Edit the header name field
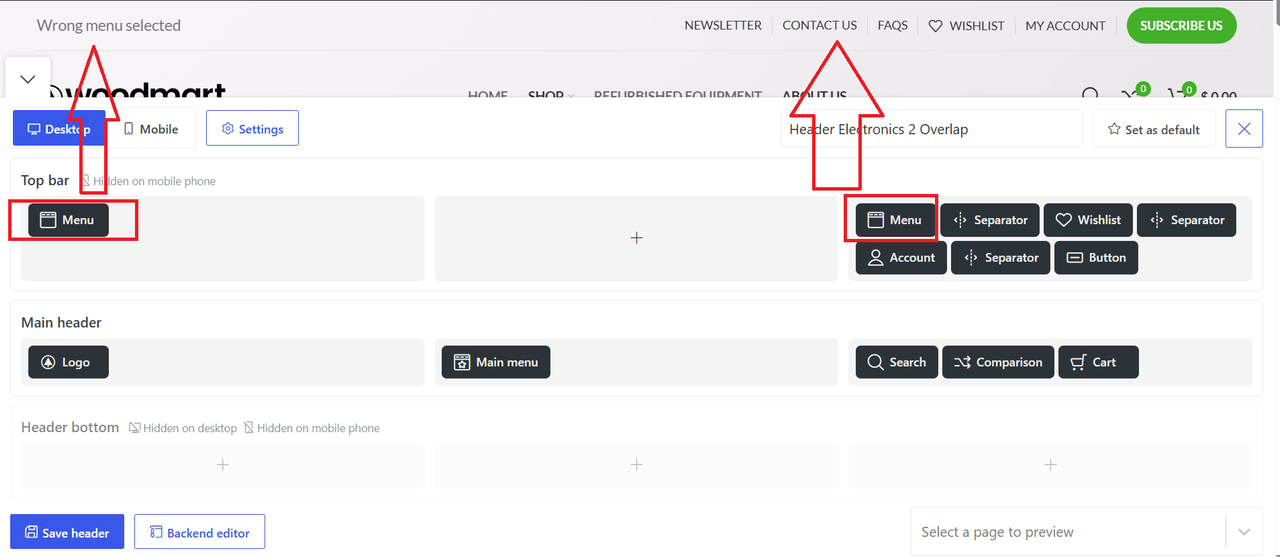The image size is (1280, 557). pyautogui.click(x=931, y=129)
